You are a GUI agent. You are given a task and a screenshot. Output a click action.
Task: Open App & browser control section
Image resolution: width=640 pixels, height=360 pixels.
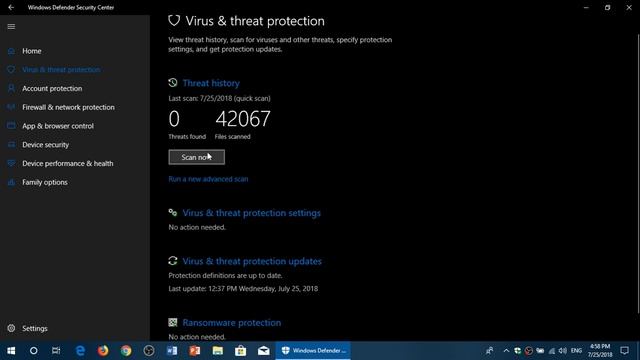pyautogui.click(x=58, y=126)
